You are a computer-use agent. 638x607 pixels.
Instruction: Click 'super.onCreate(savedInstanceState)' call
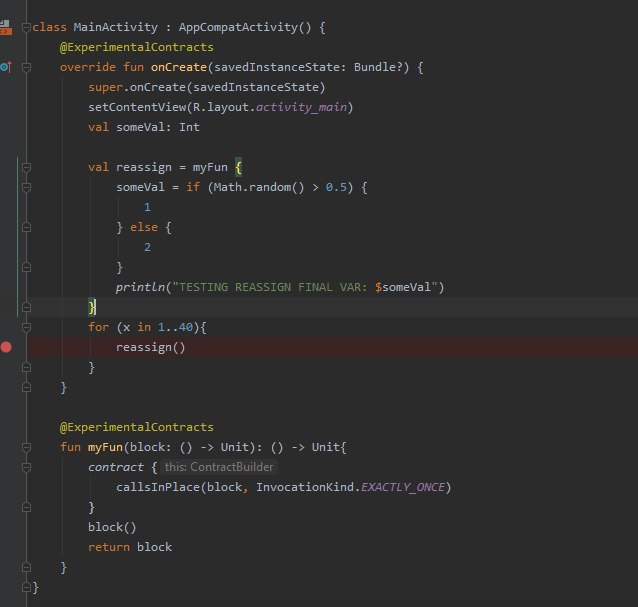pos(207,87)
